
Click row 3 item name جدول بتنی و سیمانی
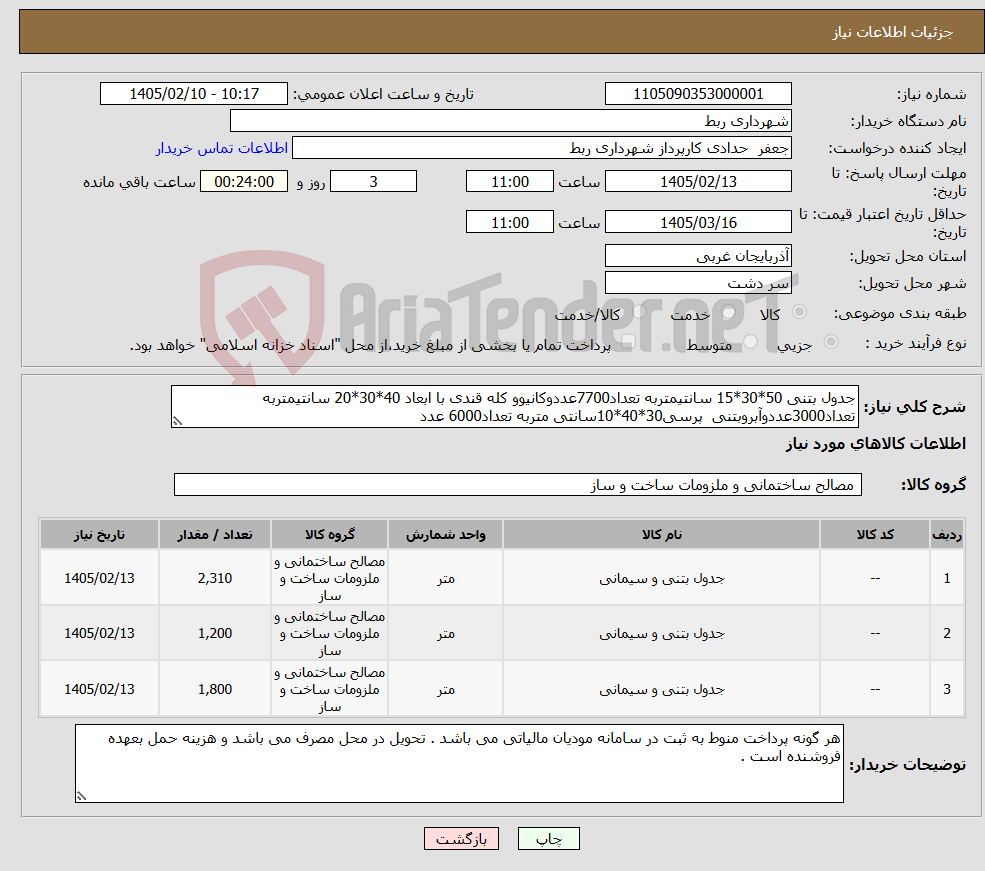tap(661, 689)
